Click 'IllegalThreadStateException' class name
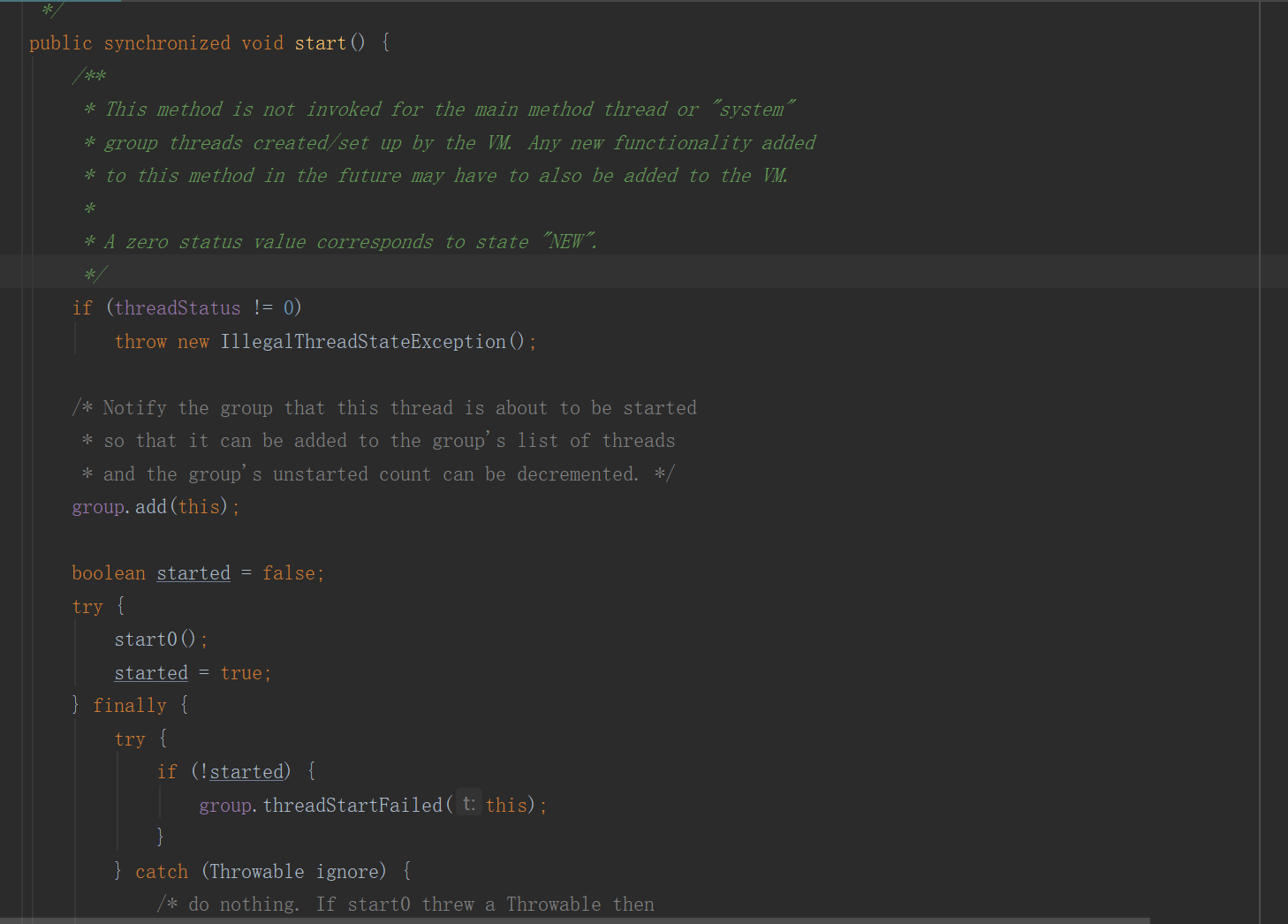Image resolution: width=1288 pixels, height=924 pixels. [x=363, y=342]
